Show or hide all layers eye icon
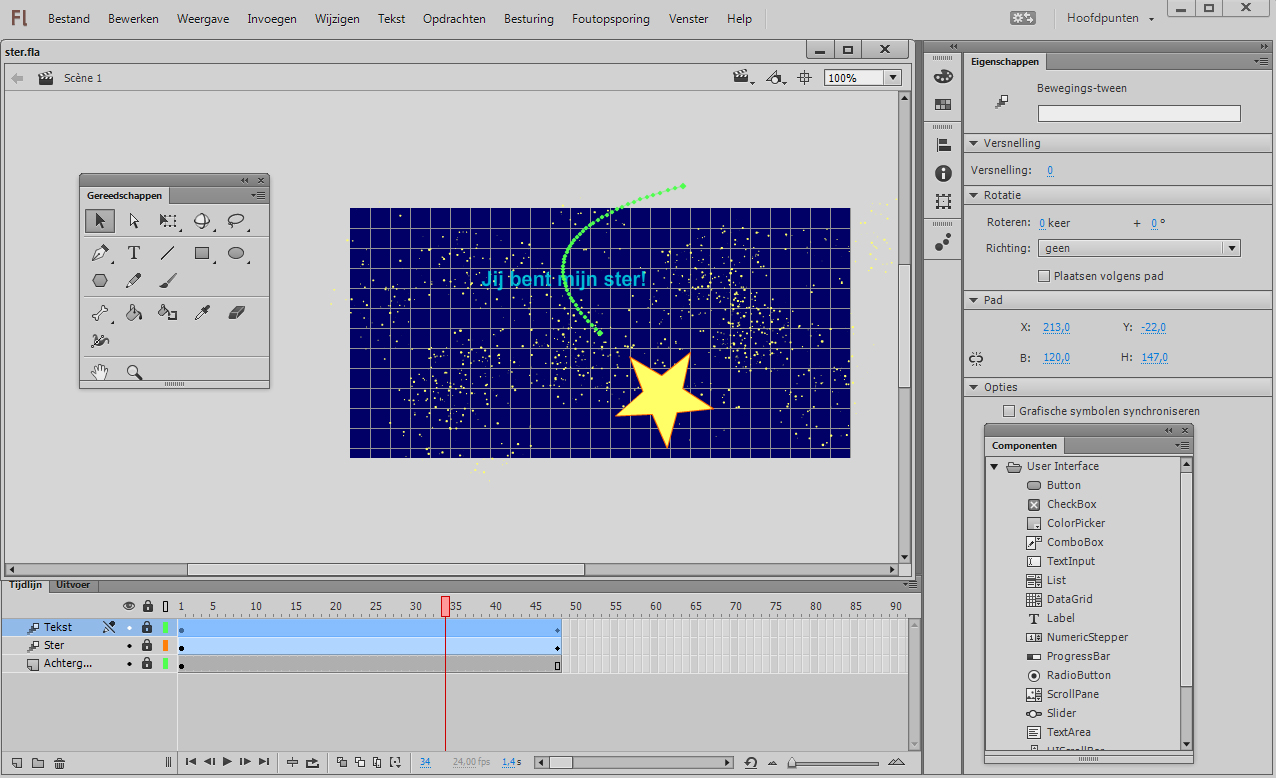The width and height of the screenshot is (1276, 778). pos(129,606)
